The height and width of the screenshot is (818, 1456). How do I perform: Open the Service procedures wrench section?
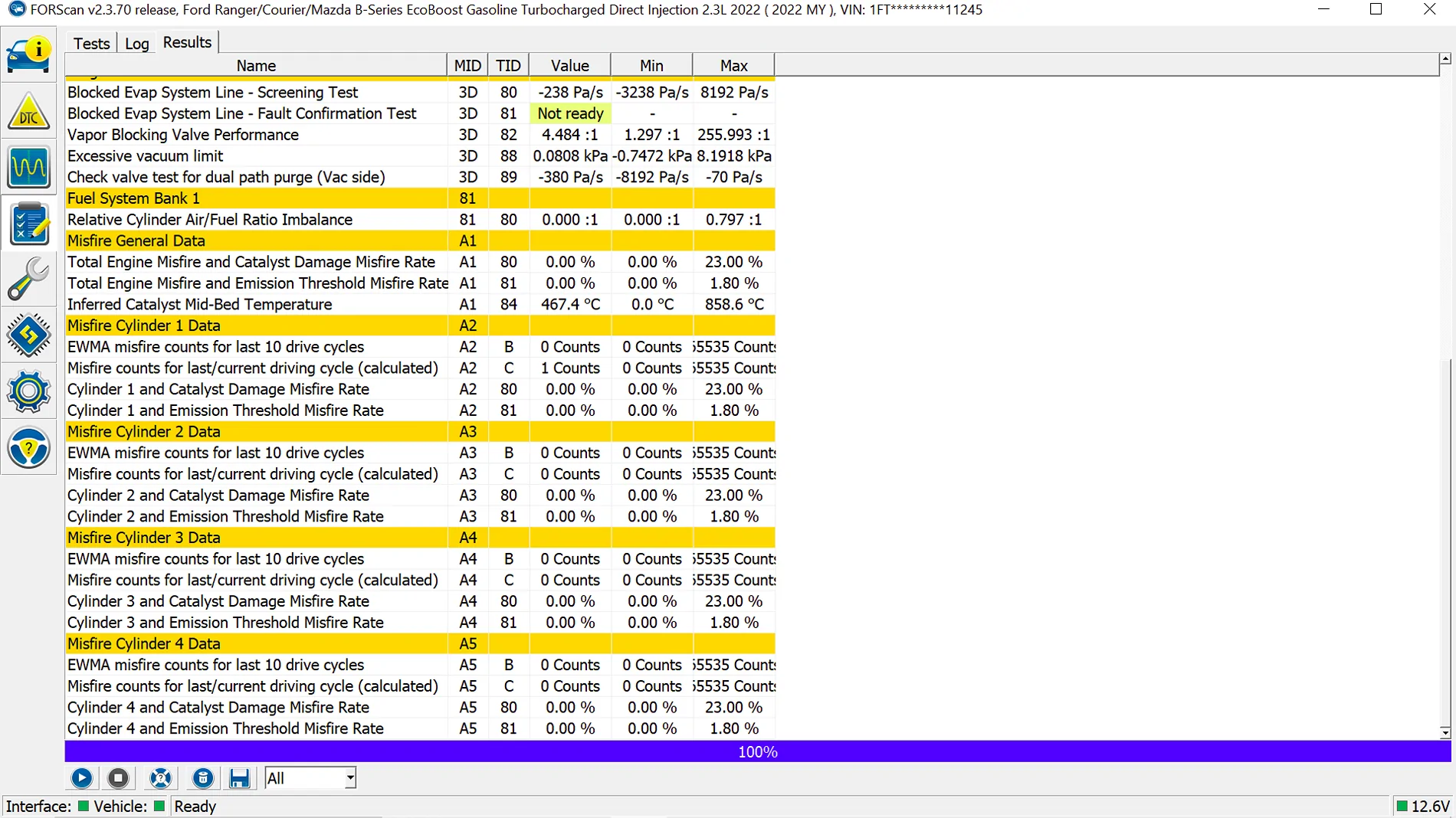pyautogui.click(x=28, y=280)
